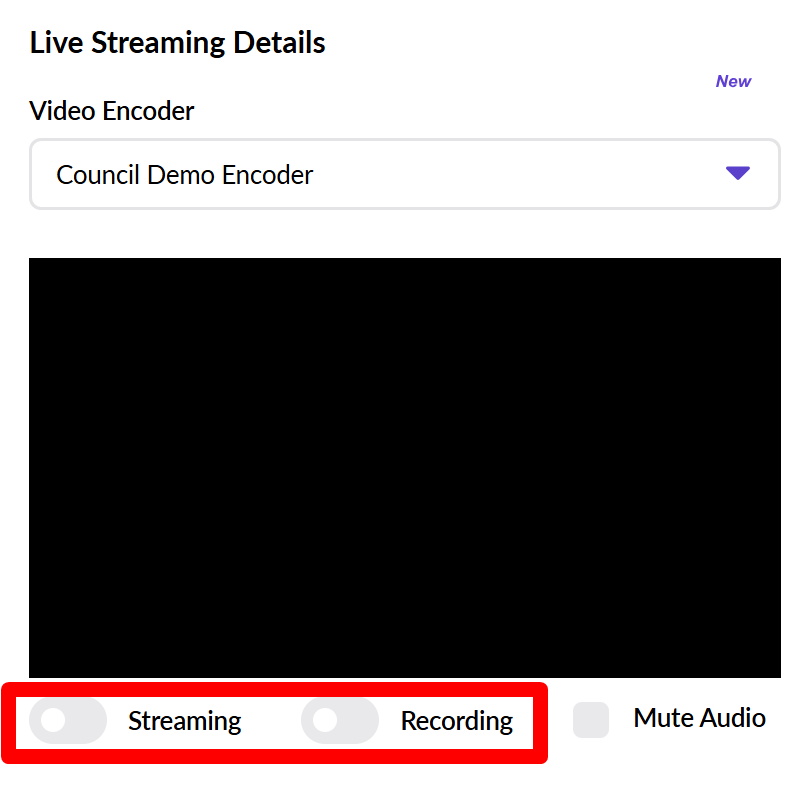Click the top-left corner of the video preview

coord(40,268)
